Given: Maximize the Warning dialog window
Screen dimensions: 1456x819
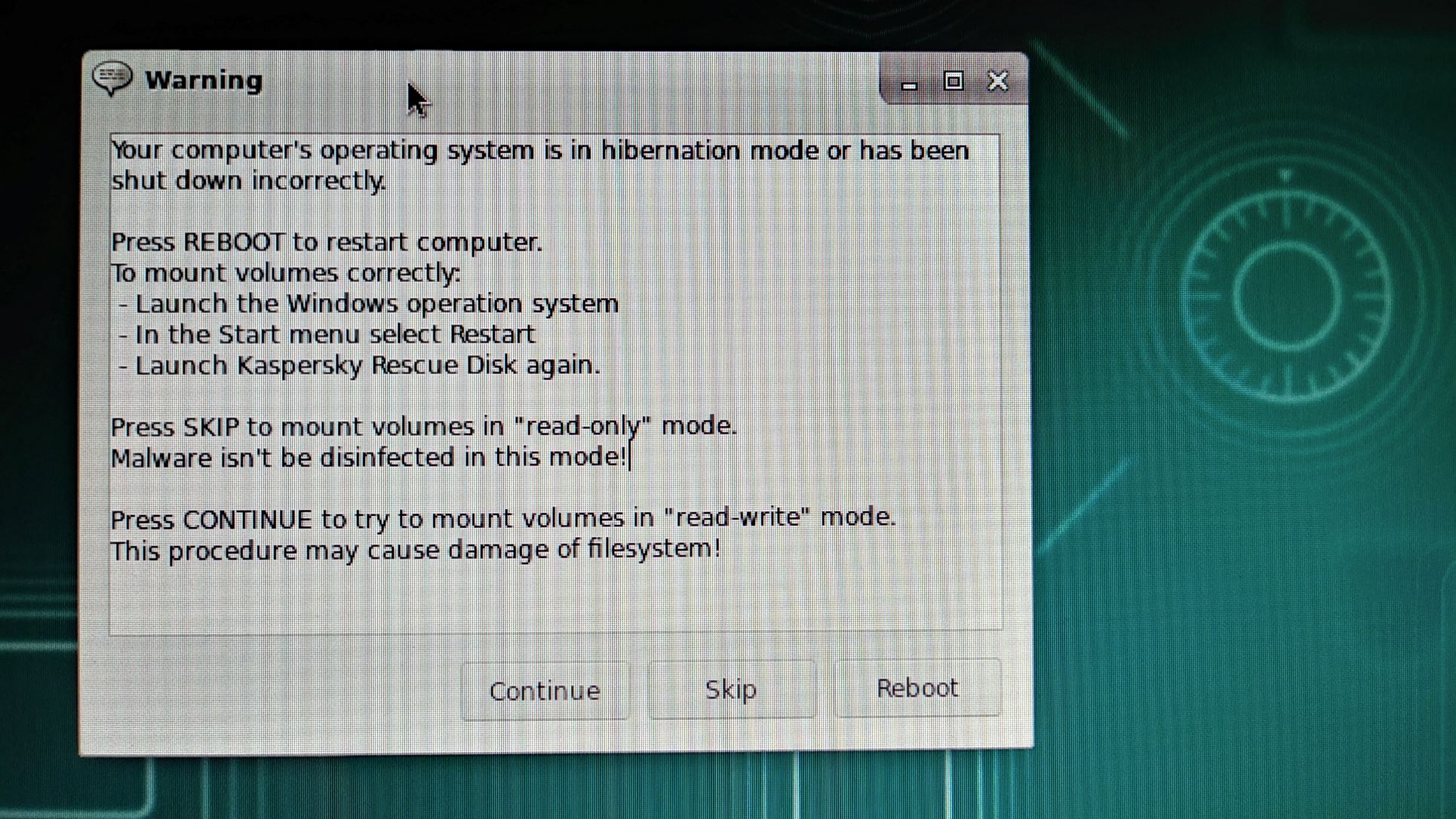Looking at the screenshot, I should 954,81.
